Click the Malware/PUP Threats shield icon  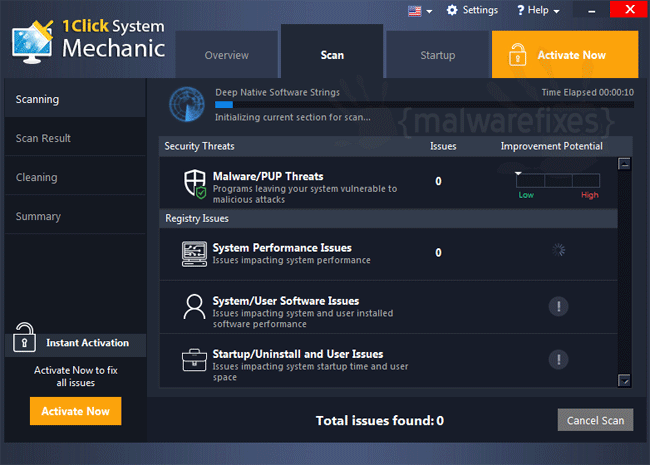pyautogui.click(x=195, y=184)
